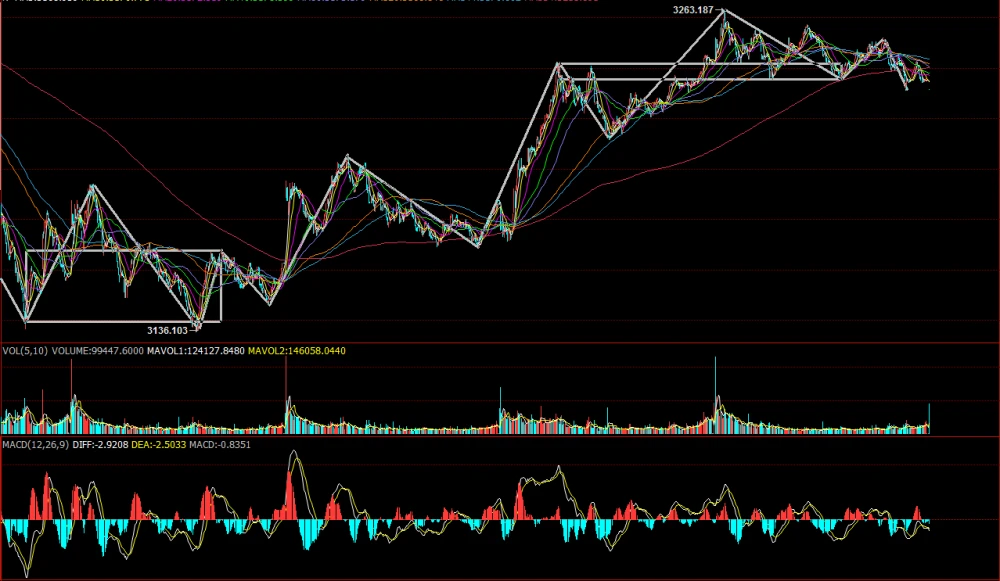The image size is (1000, 581).
Task: Select the chart peak next to 3263.187
Action: [724, 11]
